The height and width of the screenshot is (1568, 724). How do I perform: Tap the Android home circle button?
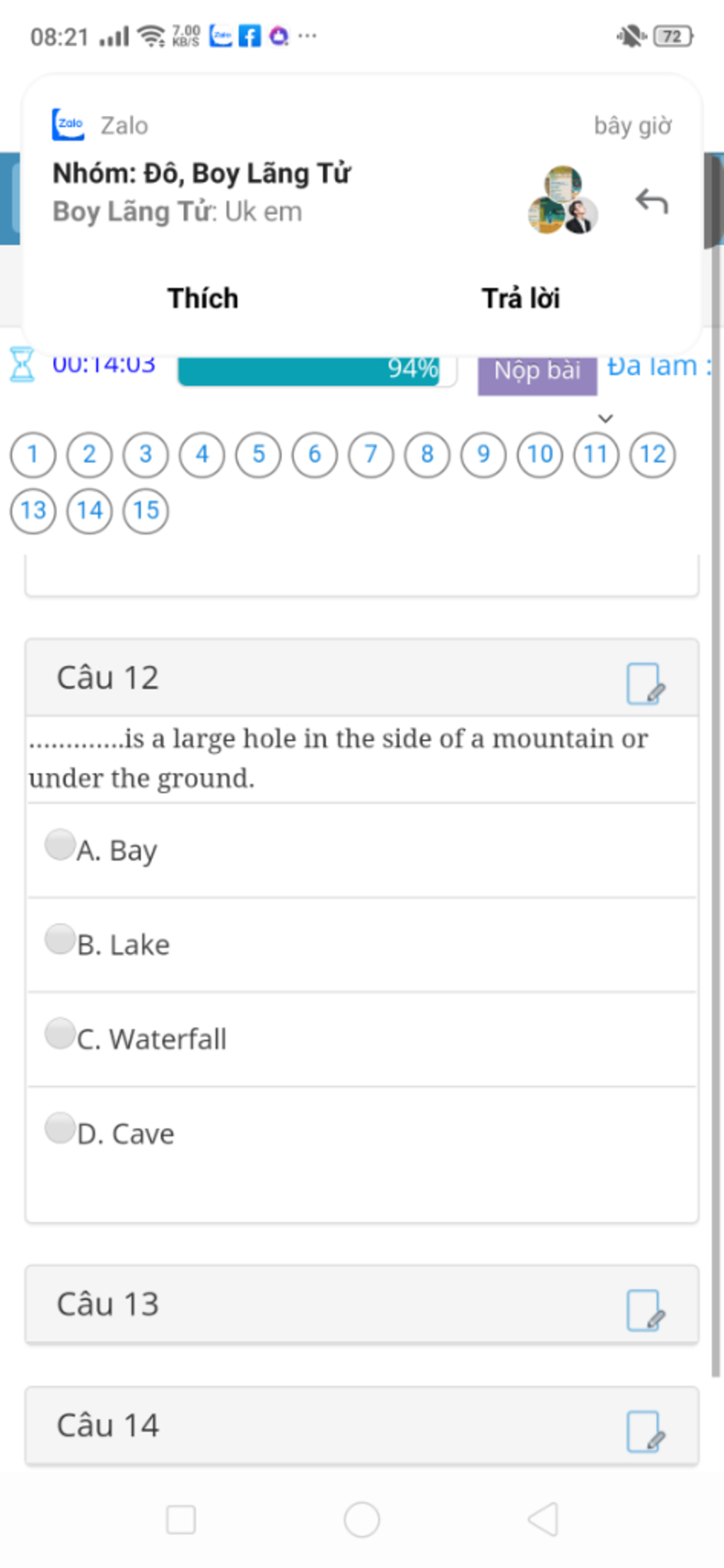362,1519
